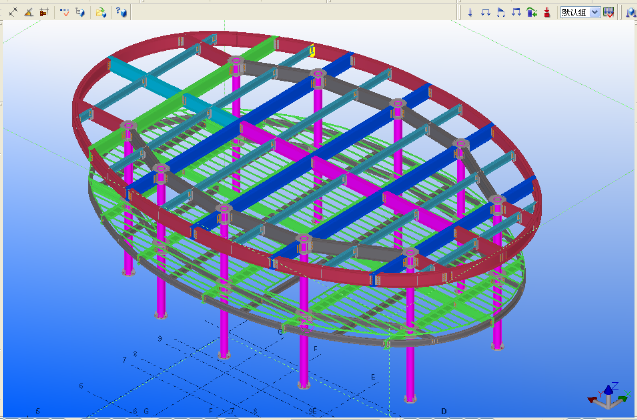
Task: Click the red flag icon in left toolbar
Action: point(43,12)
